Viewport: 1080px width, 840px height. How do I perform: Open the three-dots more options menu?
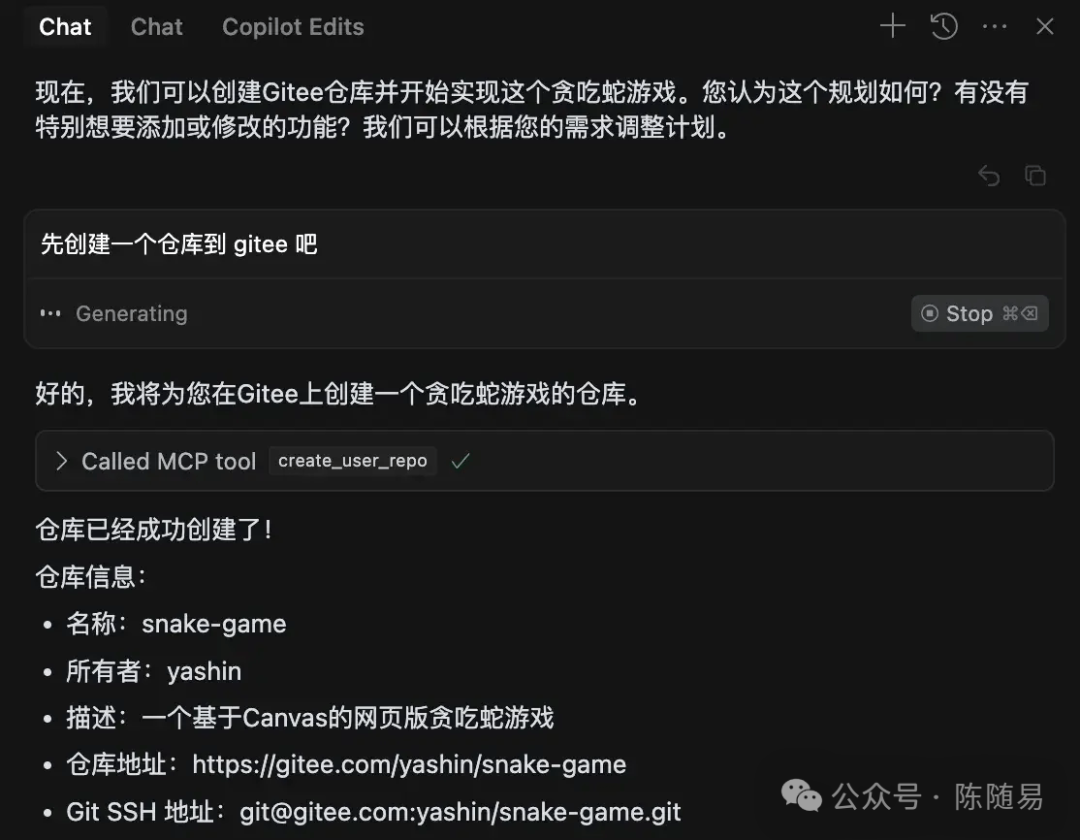(994, 27)
